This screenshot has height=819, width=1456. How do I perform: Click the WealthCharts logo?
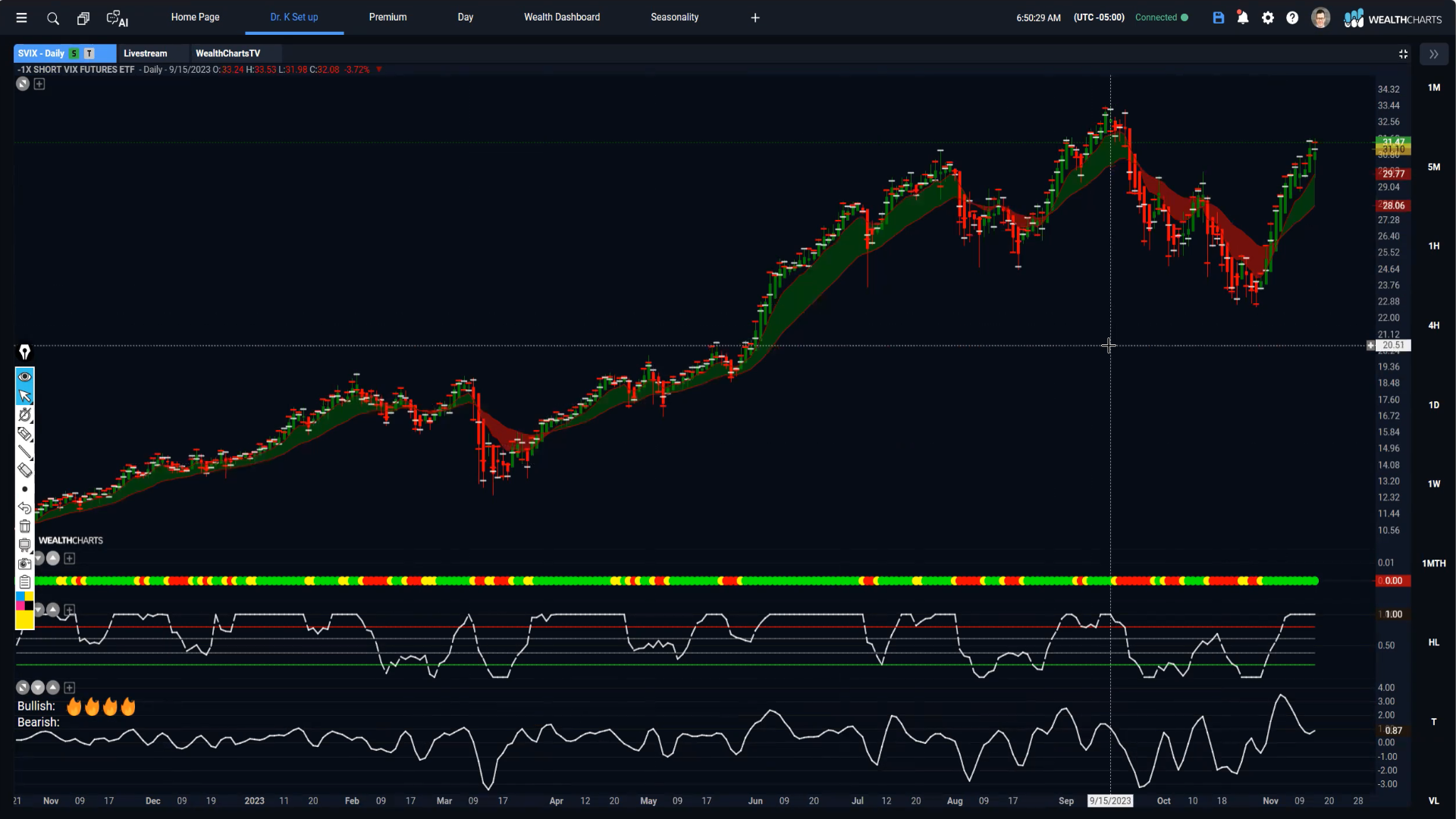(x=1393, y=18)
